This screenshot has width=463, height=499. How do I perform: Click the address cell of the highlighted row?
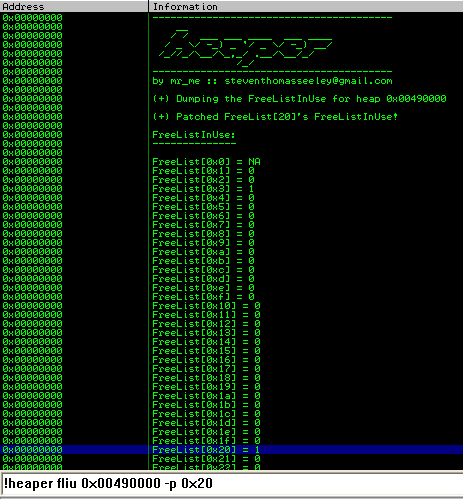(32, 450)
